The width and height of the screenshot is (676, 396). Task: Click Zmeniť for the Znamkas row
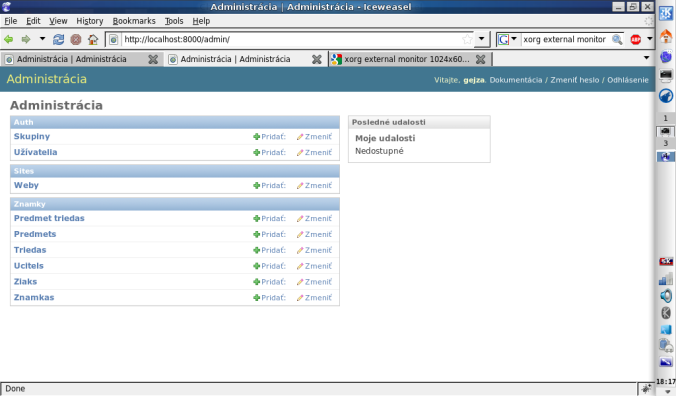pos(314,297)
